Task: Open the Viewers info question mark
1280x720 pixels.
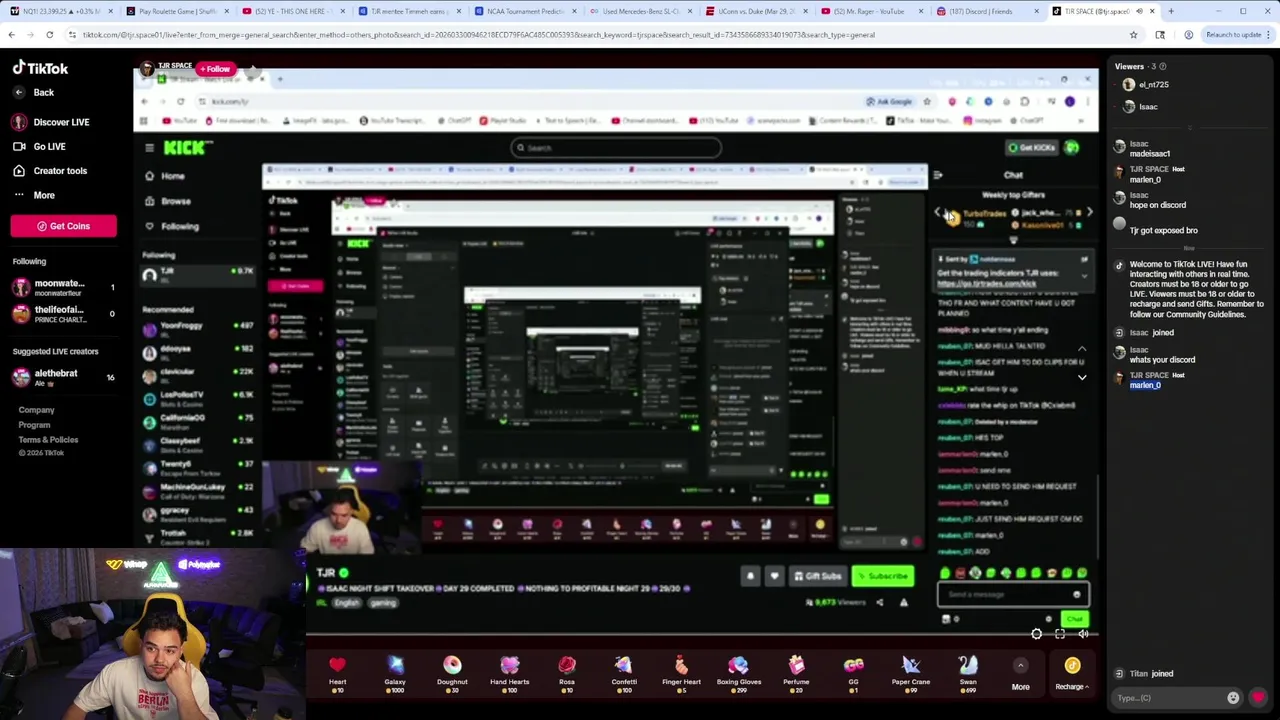Action: (x=1164, y=66)
